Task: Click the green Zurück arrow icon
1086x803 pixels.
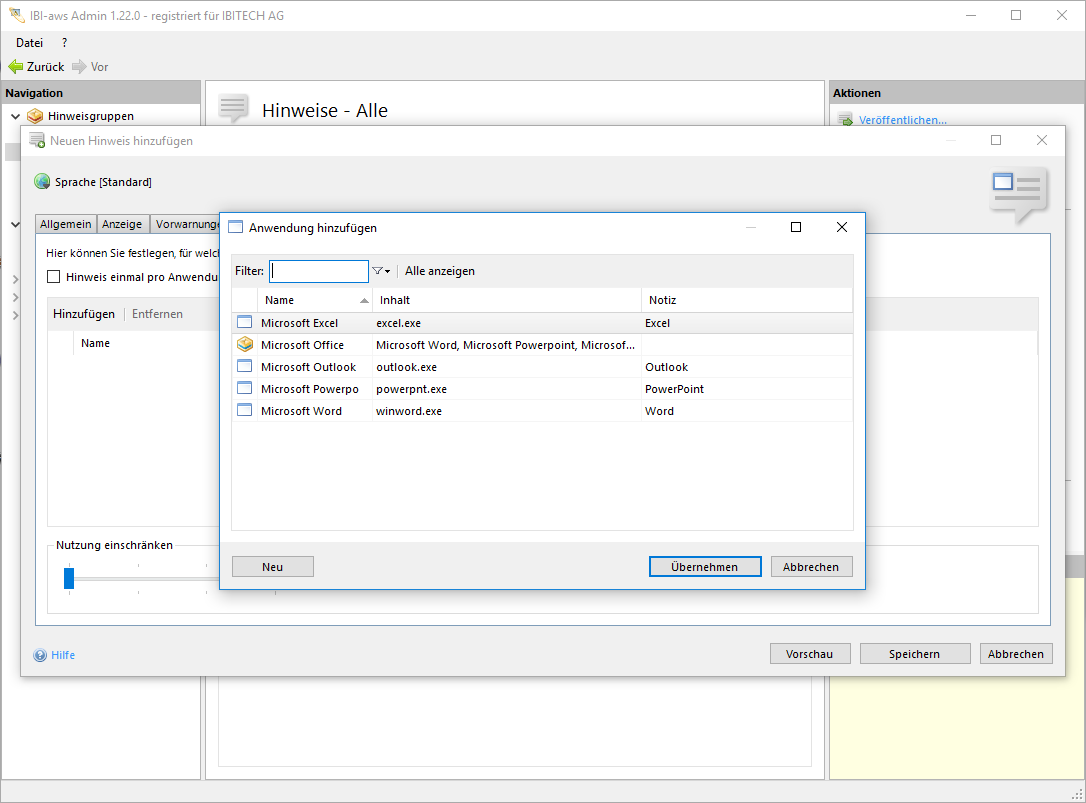Action: [16, 67]
